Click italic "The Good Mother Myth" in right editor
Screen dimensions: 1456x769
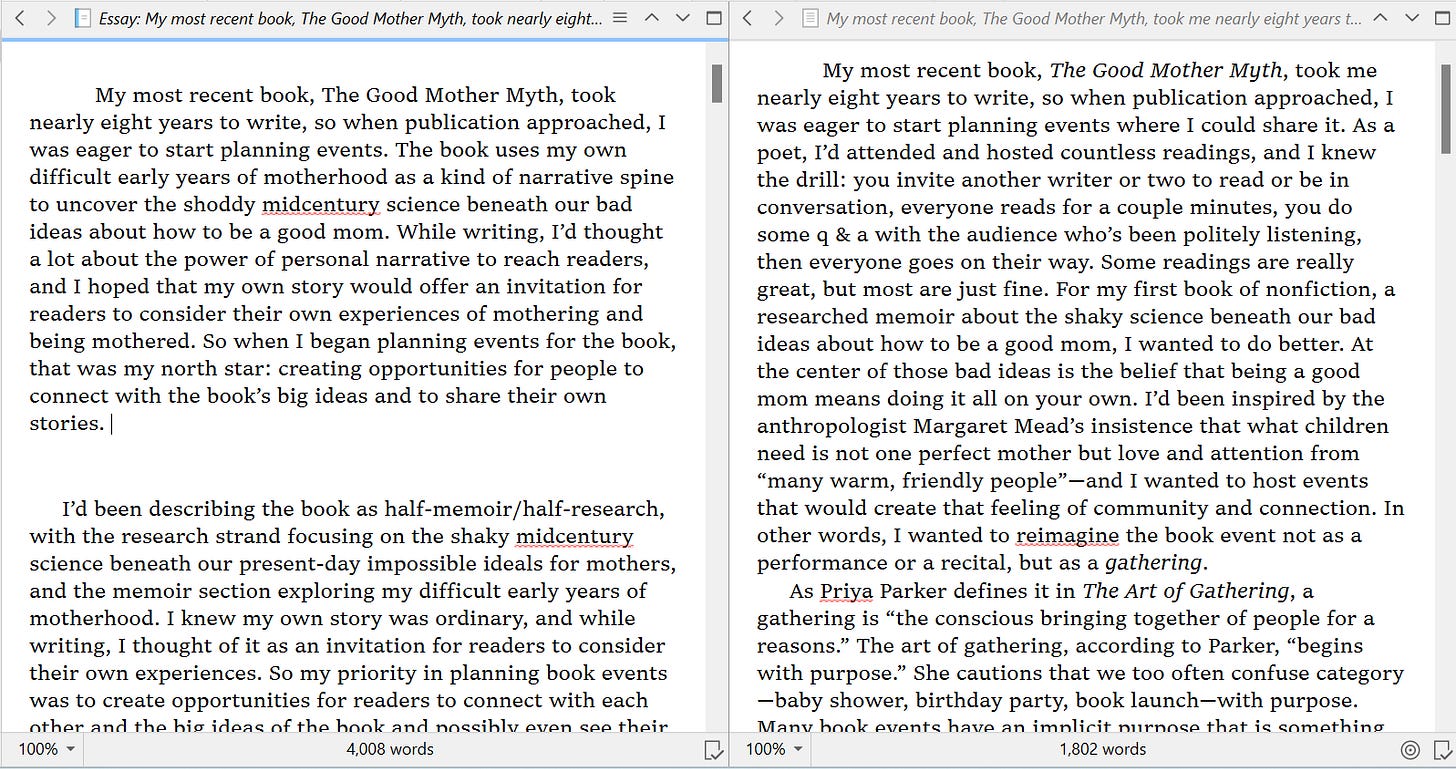pos(1166,70)
